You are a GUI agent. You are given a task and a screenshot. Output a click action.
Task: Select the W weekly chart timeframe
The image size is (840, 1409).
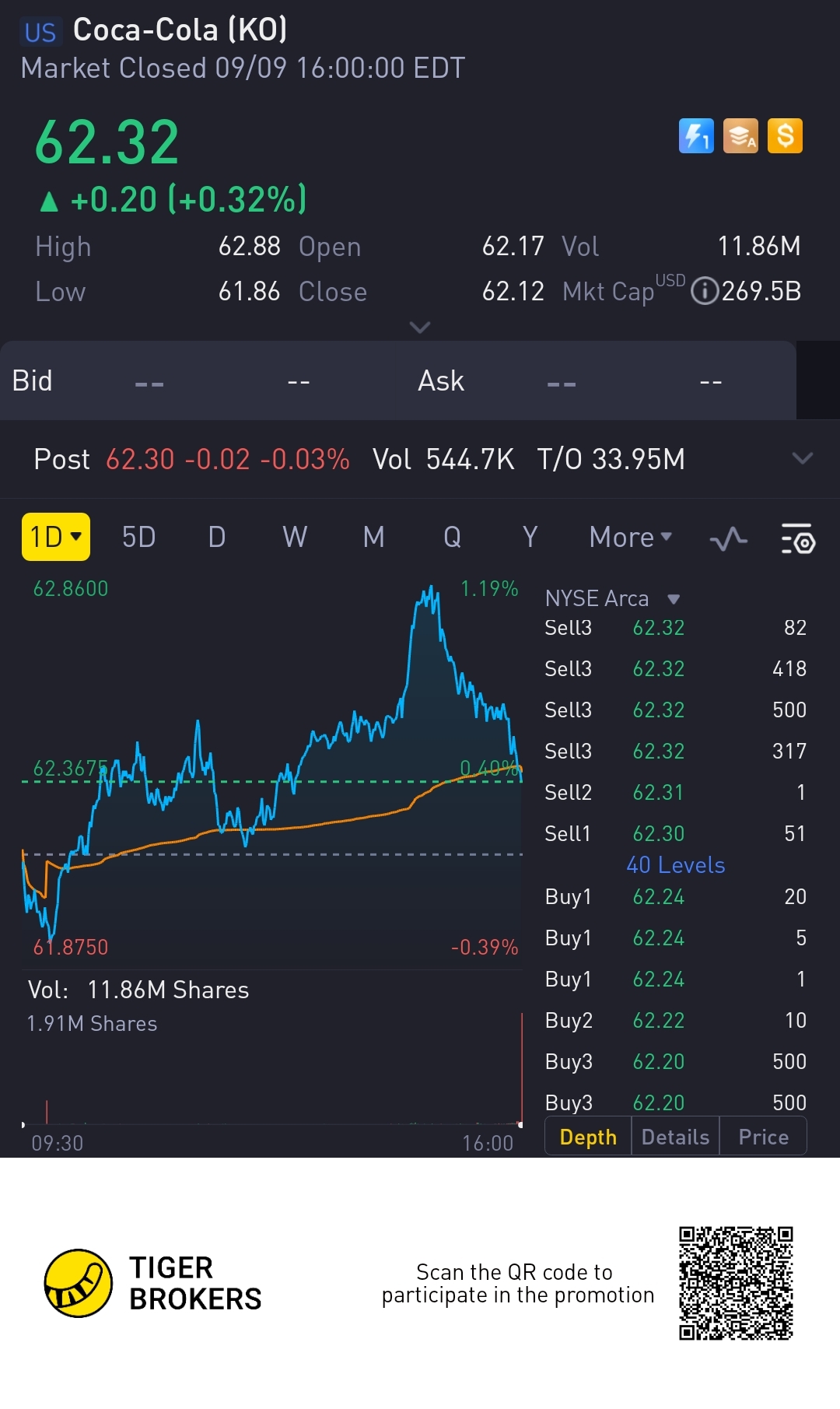click(x=295, y=537)
